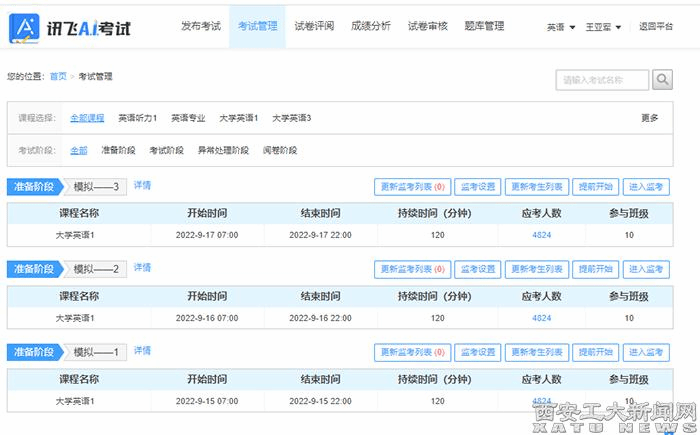Screen dimensions: 700x435
Task: Open the 发布考试 menu tab
Action: (200, 26)
